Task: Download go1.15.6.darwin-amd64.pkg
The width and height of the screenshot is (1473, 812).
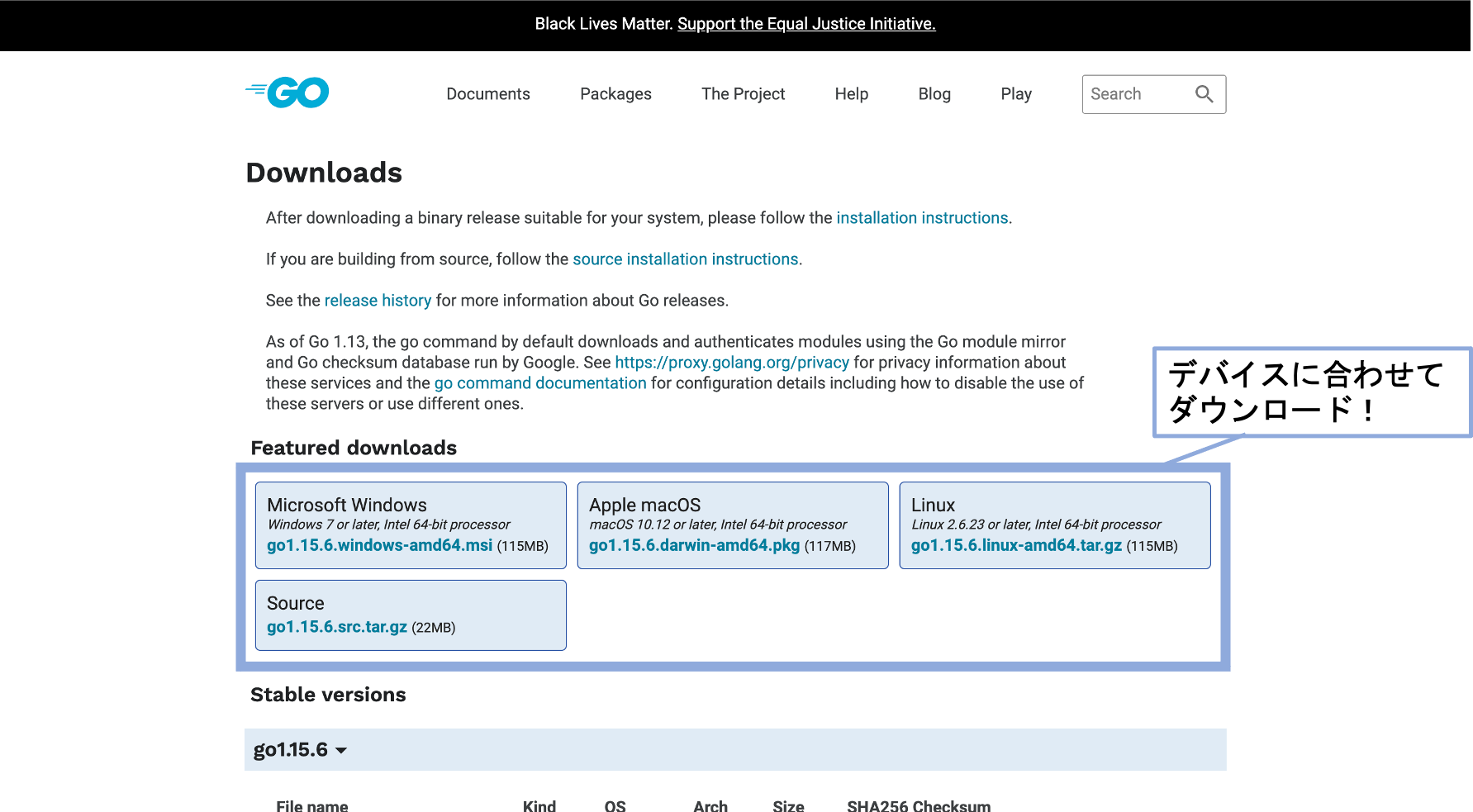Action: click(x=695, y=545)
